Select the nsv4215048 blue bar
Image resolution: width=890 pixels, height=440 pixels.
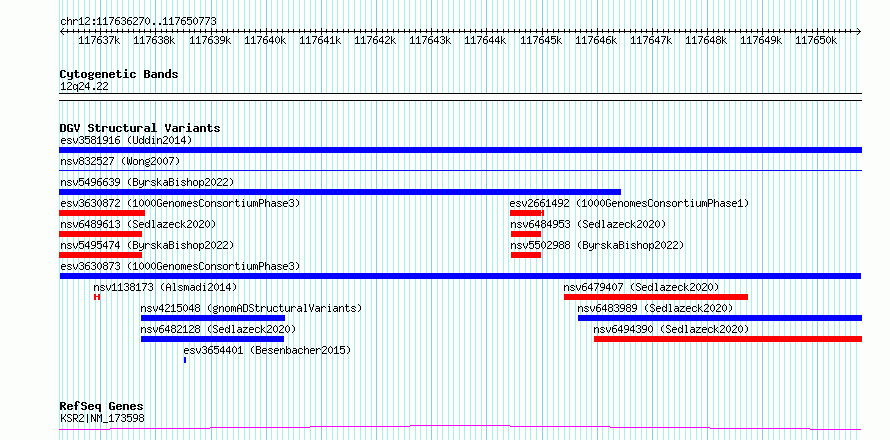click(x=213, y=318)
